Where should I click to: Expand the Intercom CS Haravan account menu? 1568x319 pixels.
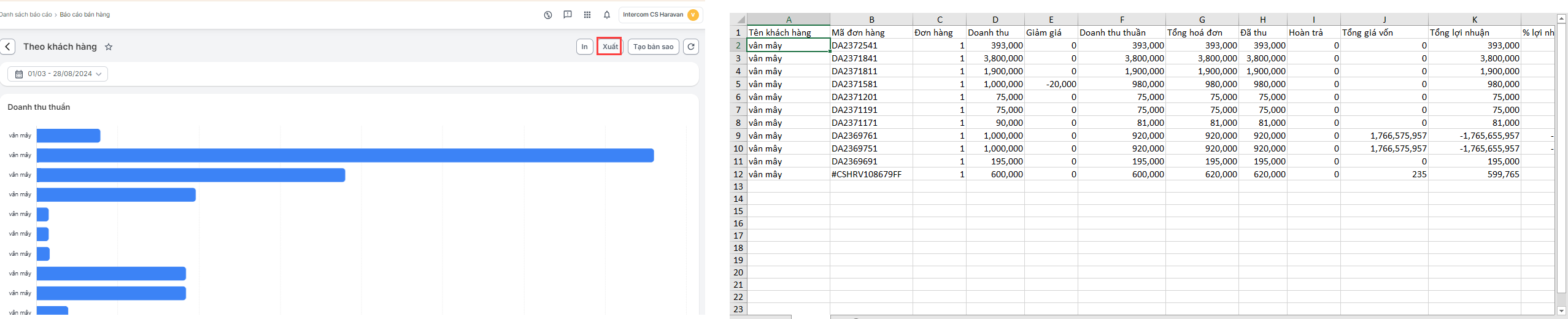point(660,15)
